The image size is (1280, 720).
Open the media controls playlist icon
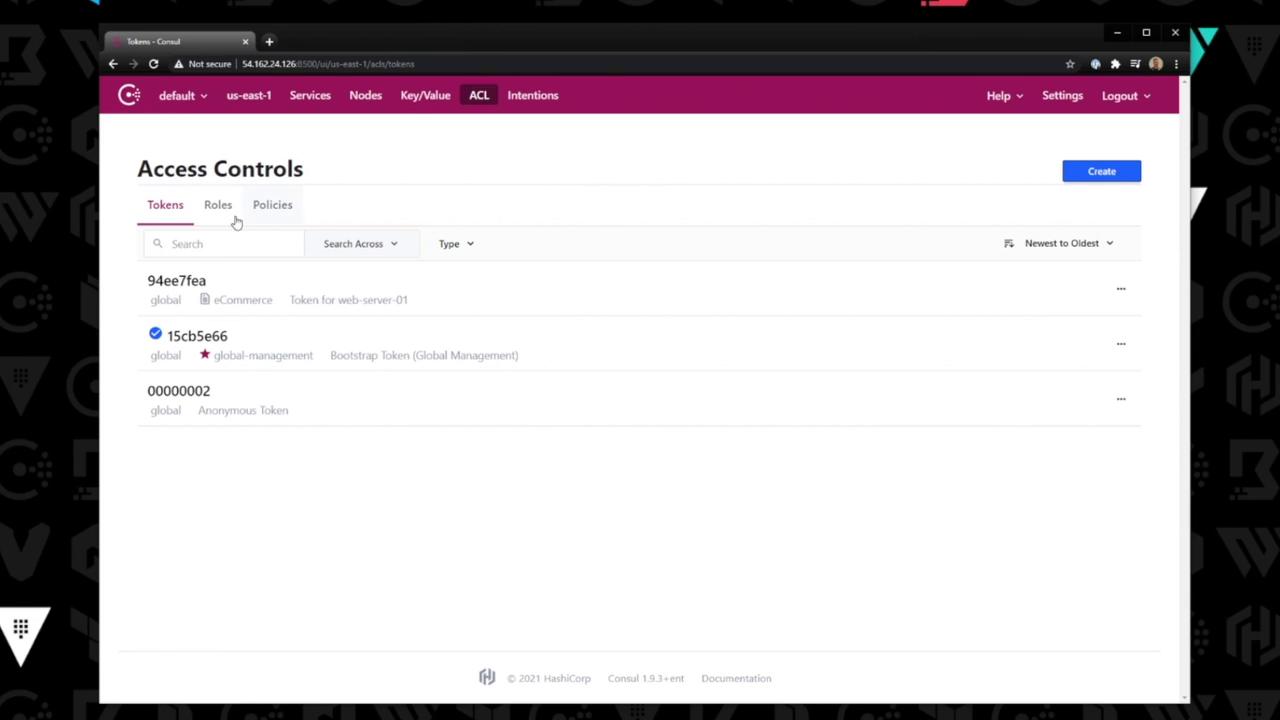1135,64
